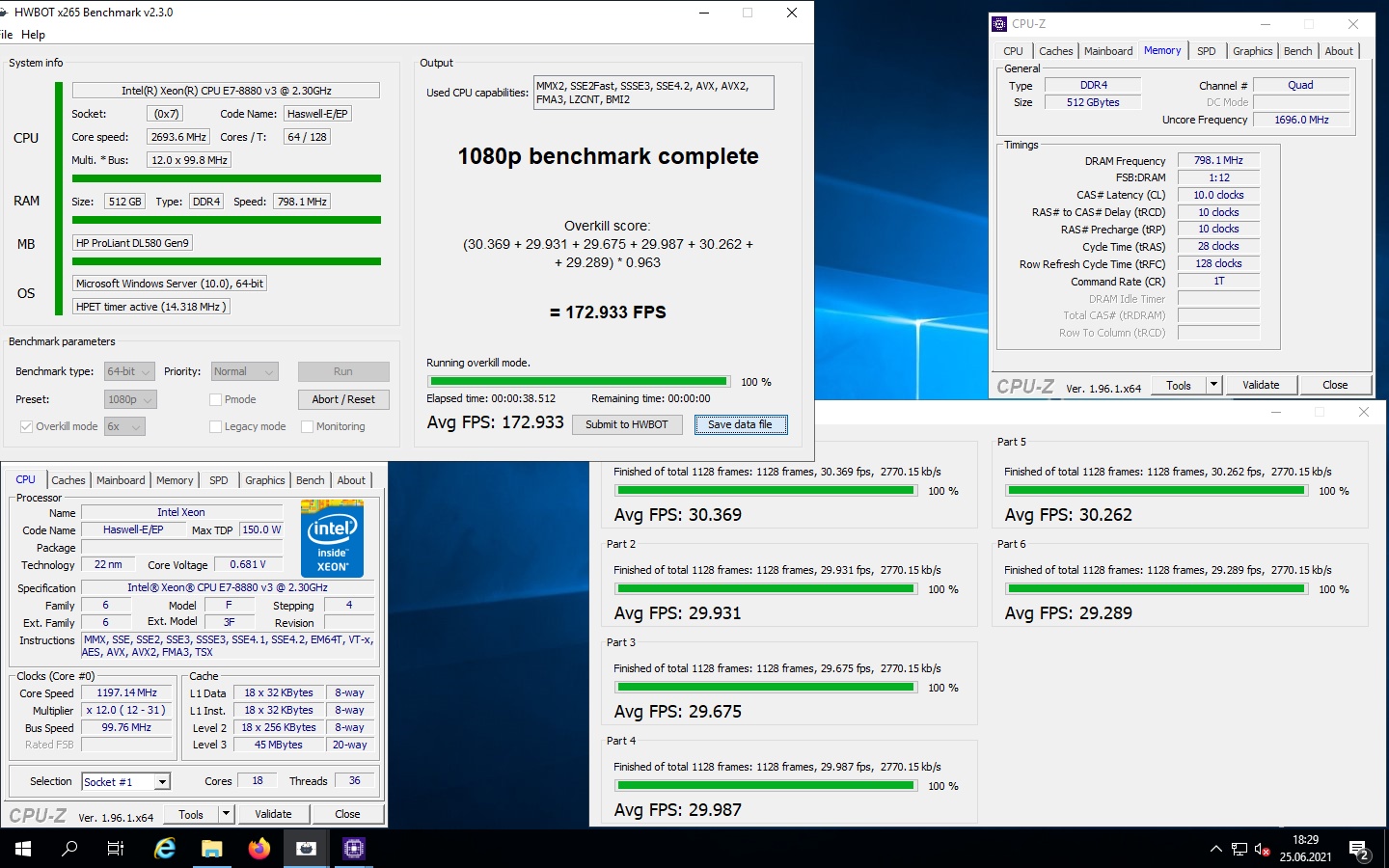Select CPU tab in CPU-Z Memory window

pyautogui.click(x=1013, y=51)
